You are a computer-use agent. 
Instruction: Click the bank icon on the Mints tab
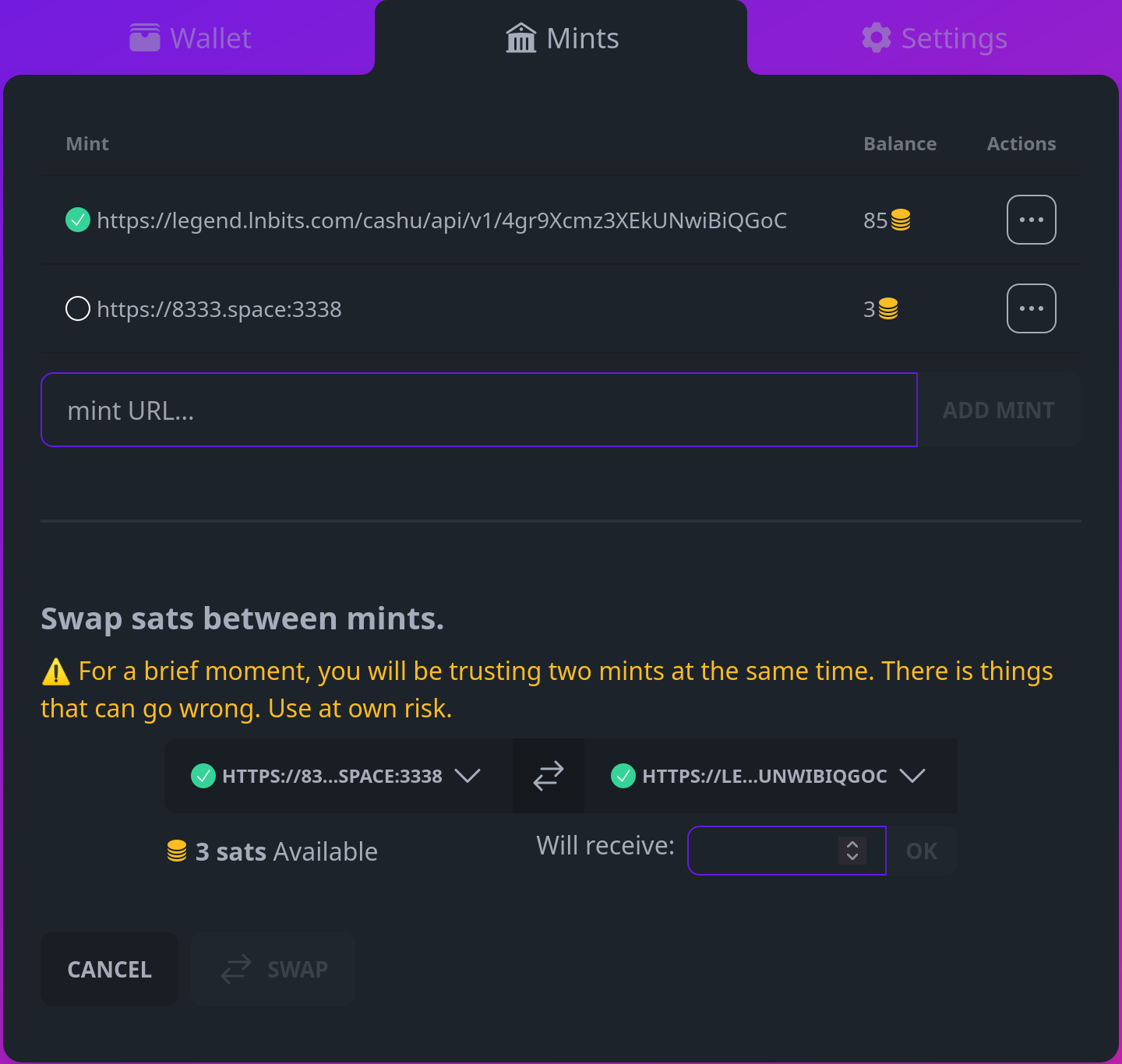[521, 38]
